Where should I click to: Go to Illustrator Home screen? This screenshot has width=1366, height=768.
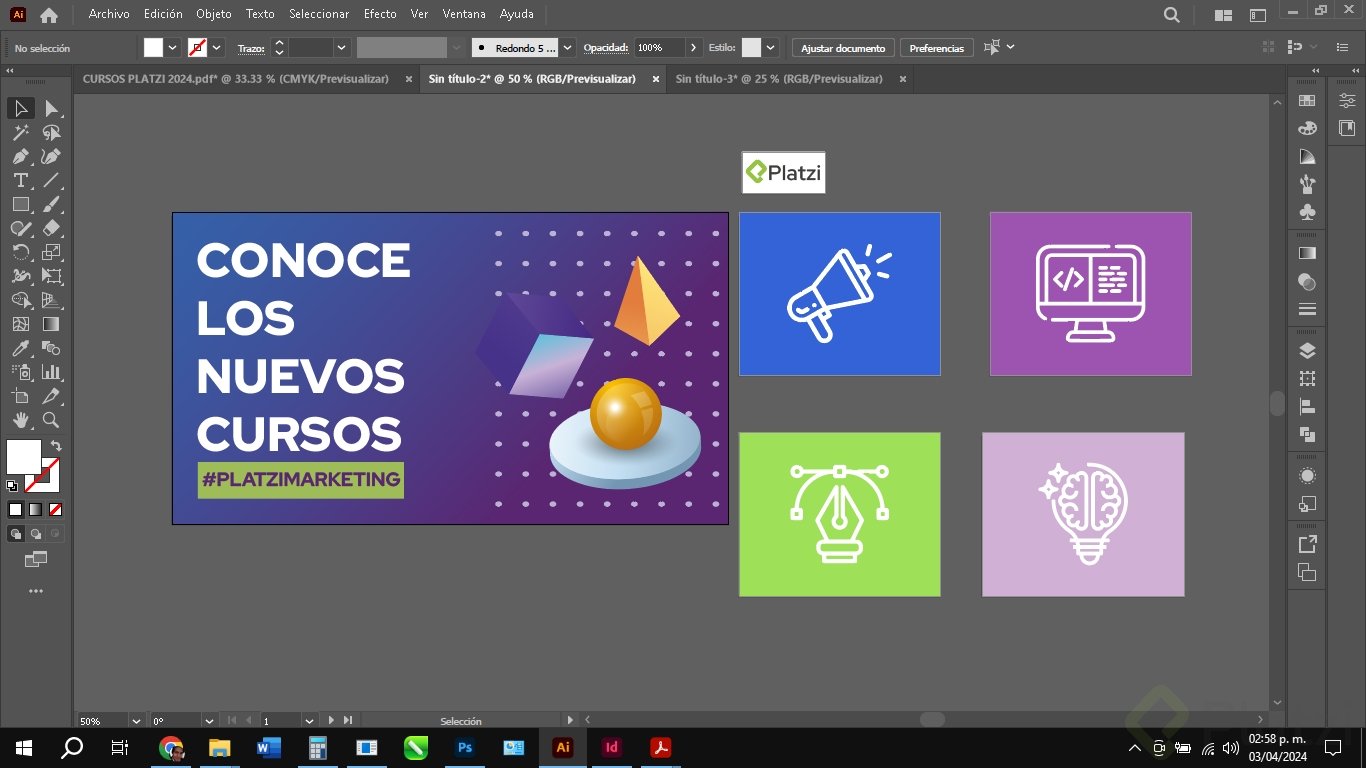(48, 15)
